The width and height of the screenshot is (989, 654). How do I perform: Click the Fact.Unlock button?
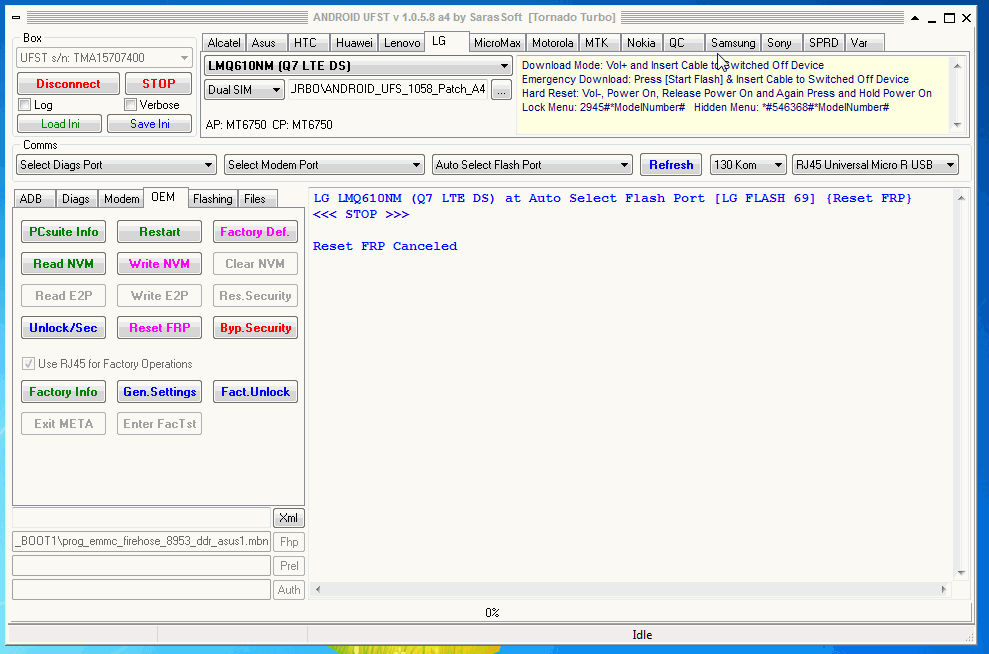point(255,392)
